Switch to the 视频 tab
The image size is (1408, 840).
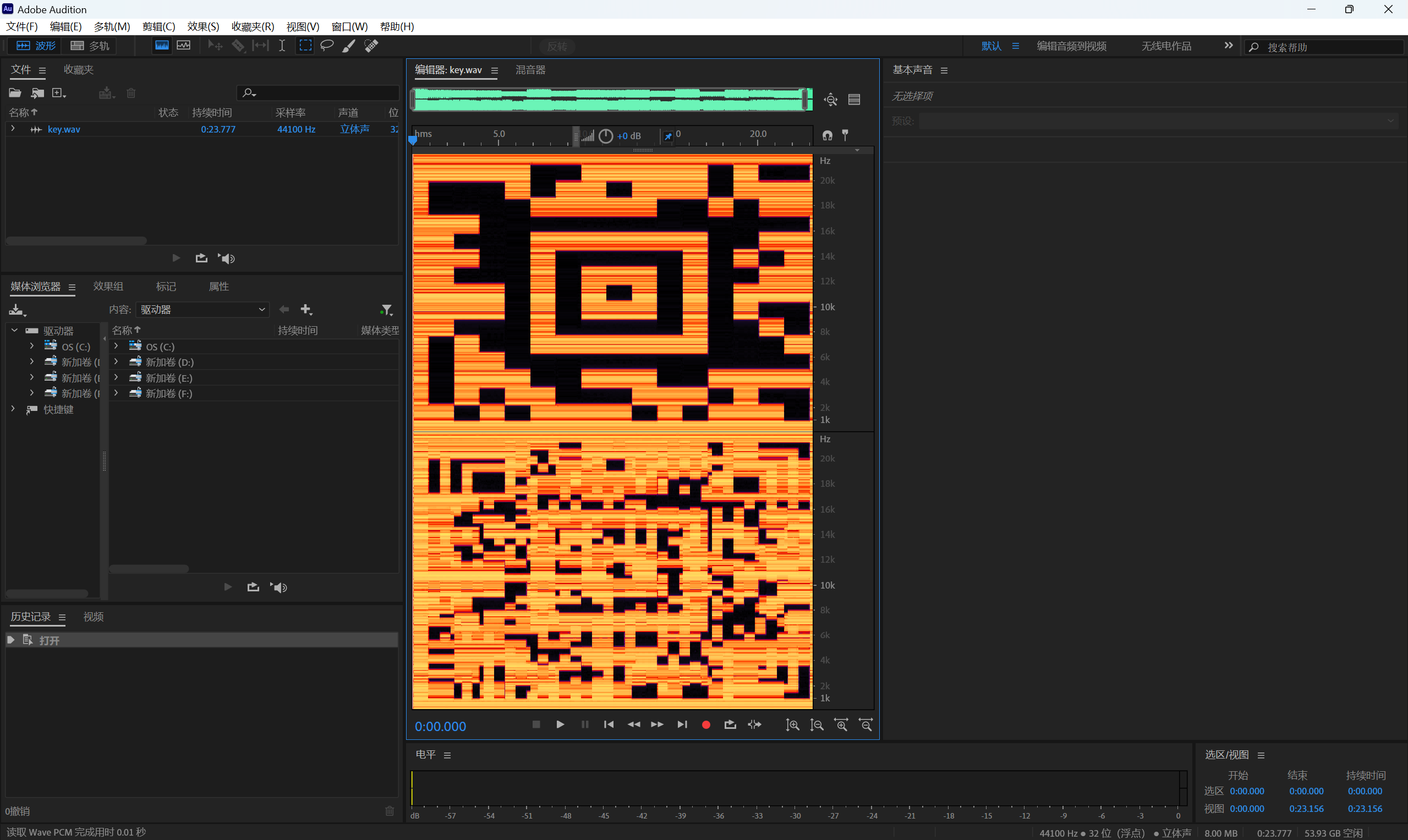click(x=94, y=617)
